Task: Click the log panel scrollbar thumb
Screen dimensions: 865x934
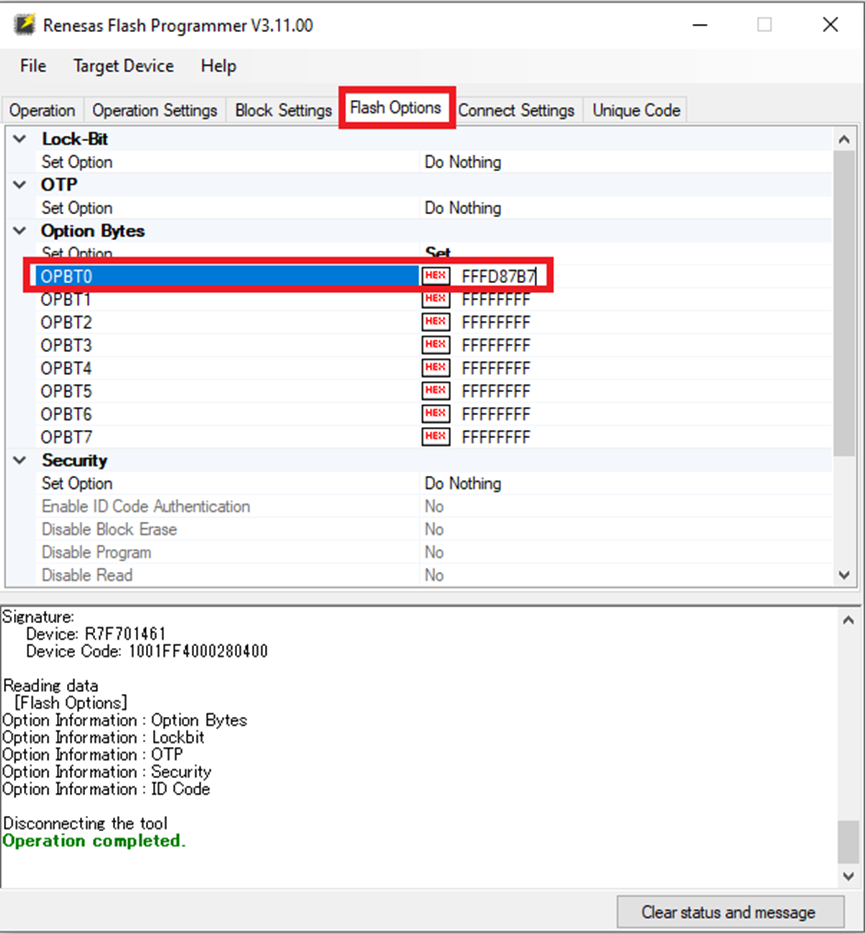Action: point(848,842)
